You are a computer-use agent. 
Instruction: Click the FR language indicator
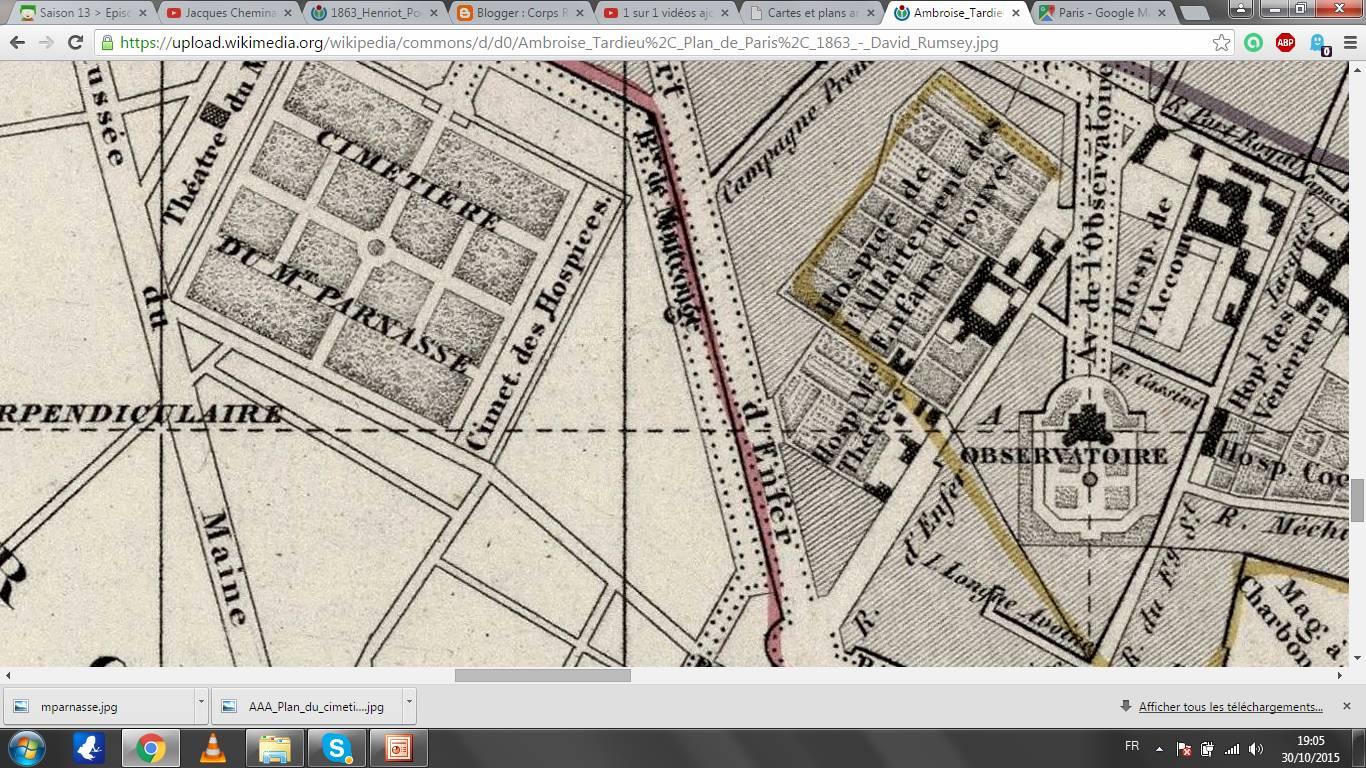(1132, 747)
